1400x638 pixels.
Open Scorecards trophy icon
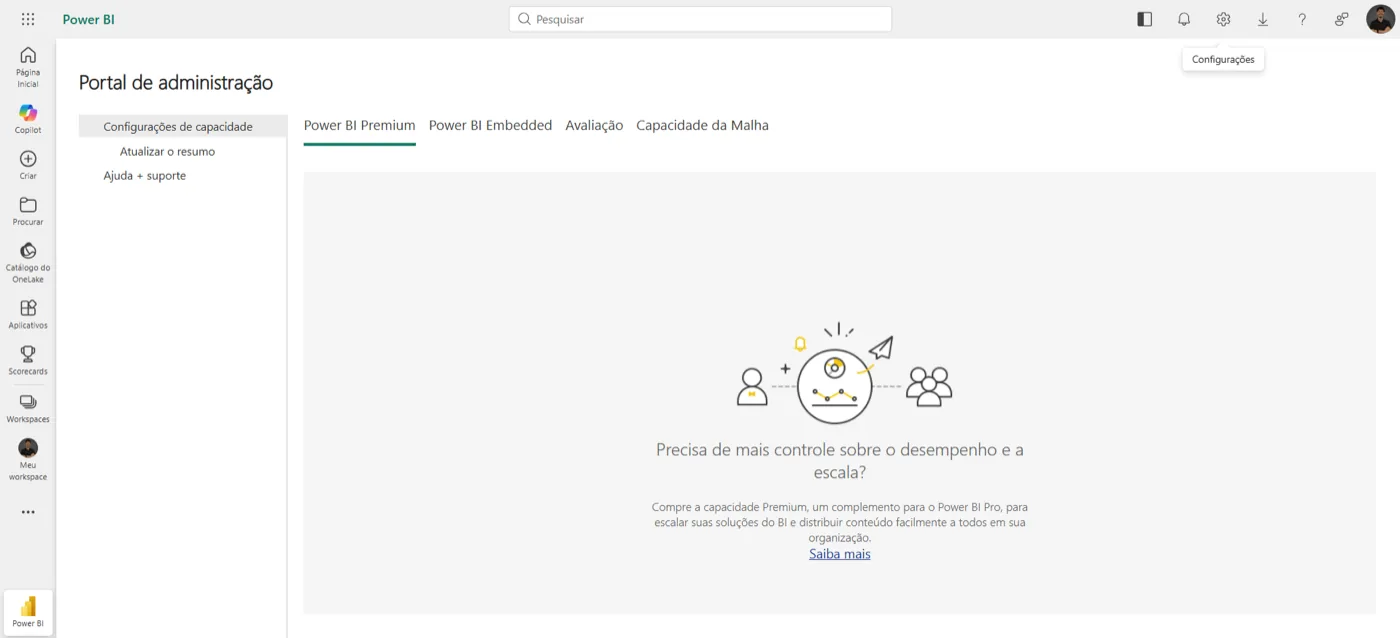click(28, 354)
